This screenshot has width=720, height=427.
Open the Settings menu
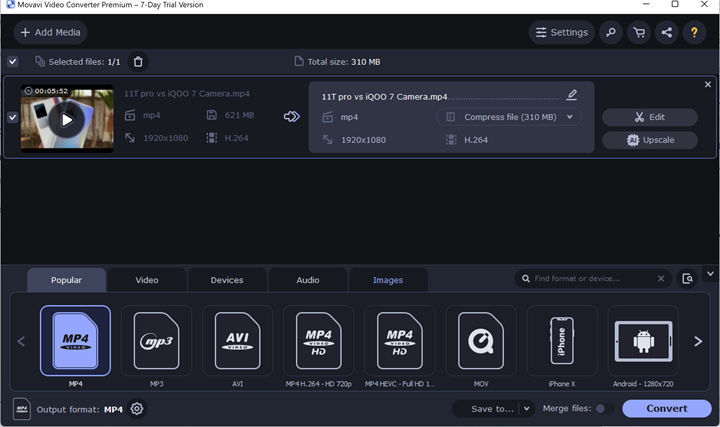(x=562, y=33)
